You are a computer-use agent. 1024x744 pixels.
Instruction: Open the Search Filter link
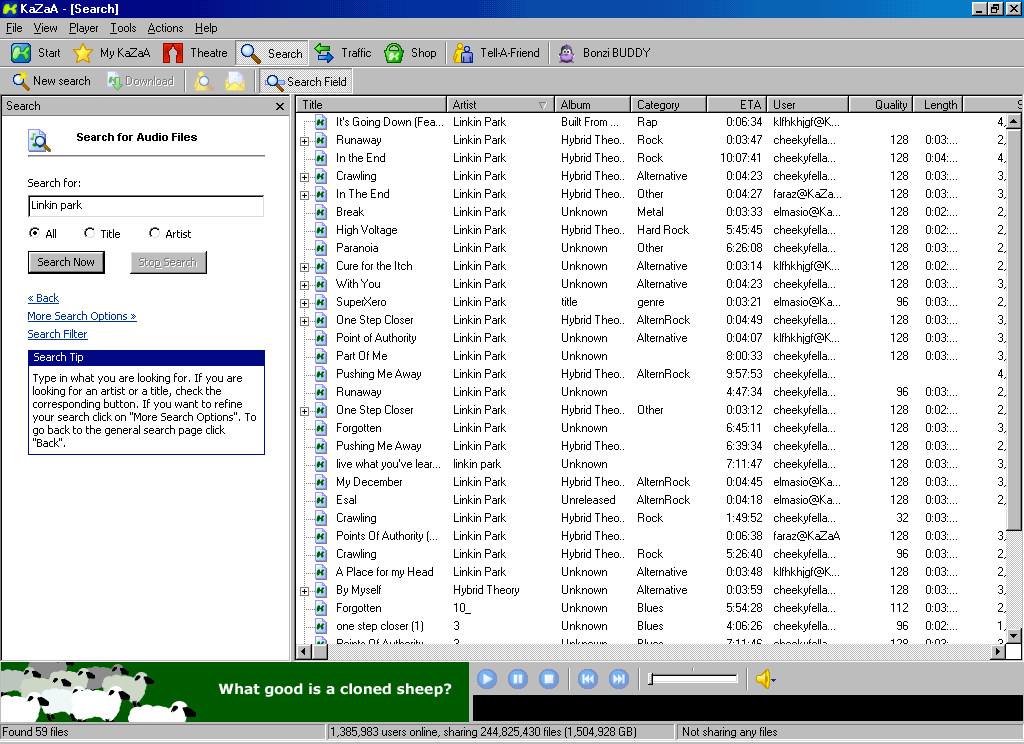coord(57,334)
